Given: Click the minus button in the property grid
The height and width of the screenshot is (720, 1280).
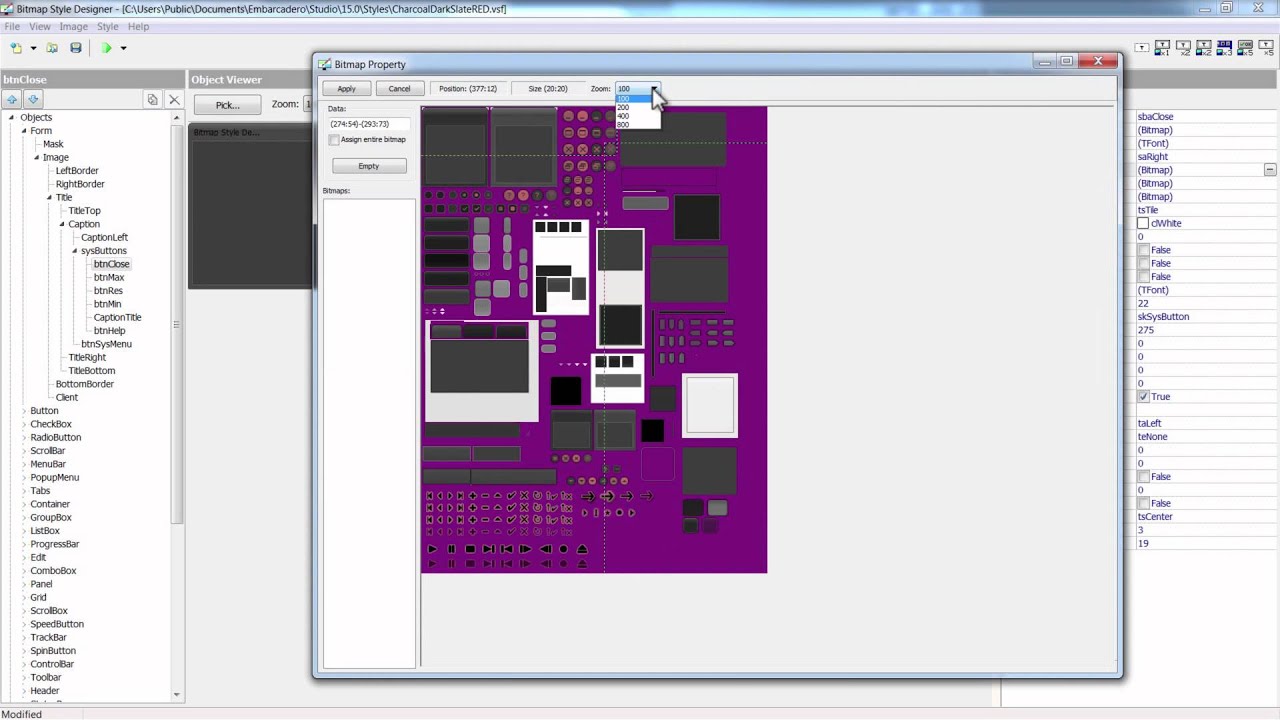Looking at the screenshot, I should coord(1270,170).
